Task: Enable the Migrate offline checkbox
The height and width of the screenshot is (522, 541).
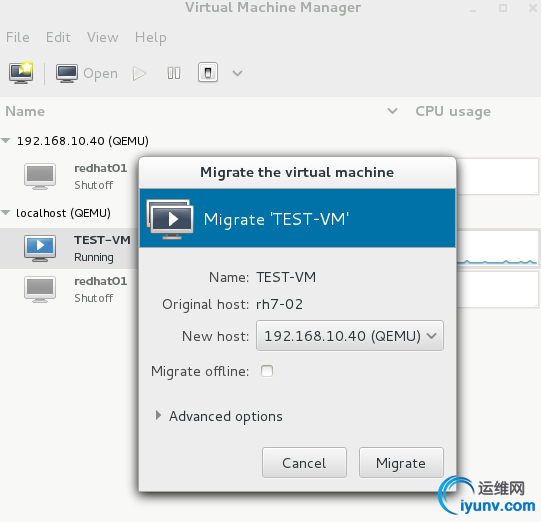Action: click(x=267, y=371)
